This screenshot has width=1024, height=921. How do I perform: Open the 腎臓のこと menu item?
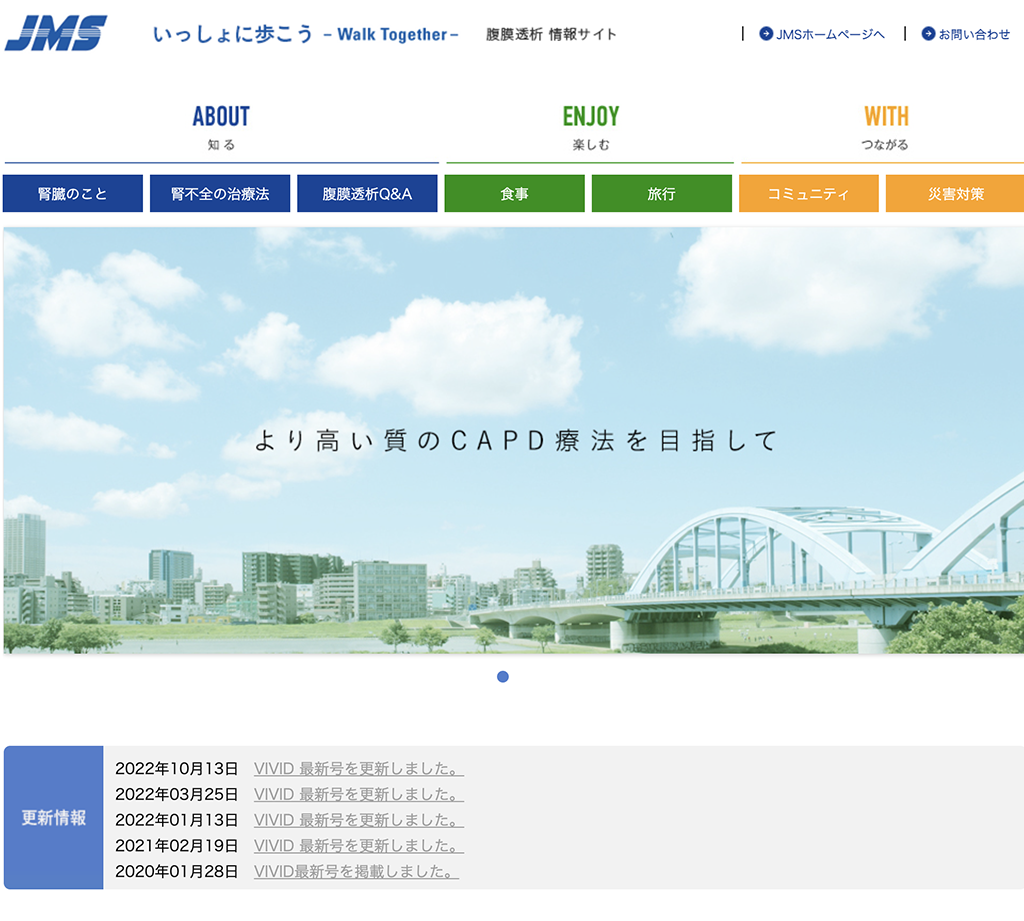(72, 194)
